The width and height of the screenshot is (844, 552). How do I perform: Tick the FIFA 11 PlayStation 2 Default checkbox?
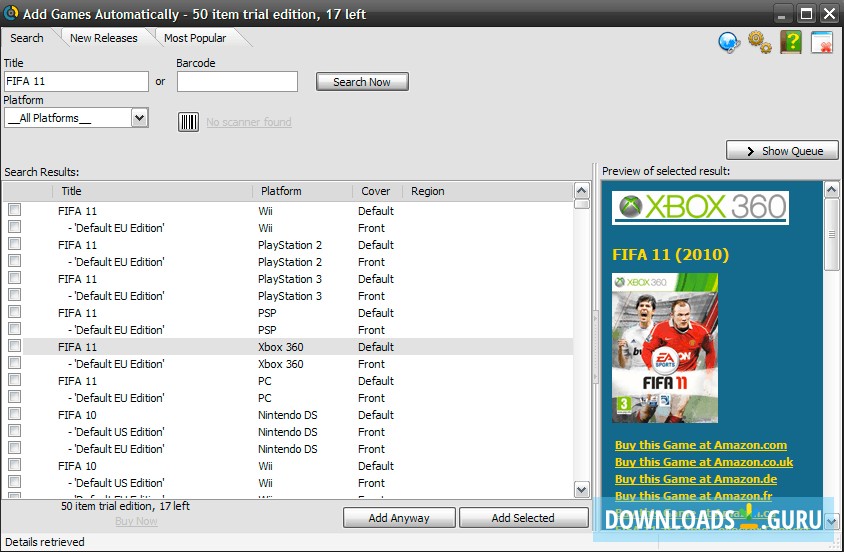pyautogui.click(x=15, y=244)
